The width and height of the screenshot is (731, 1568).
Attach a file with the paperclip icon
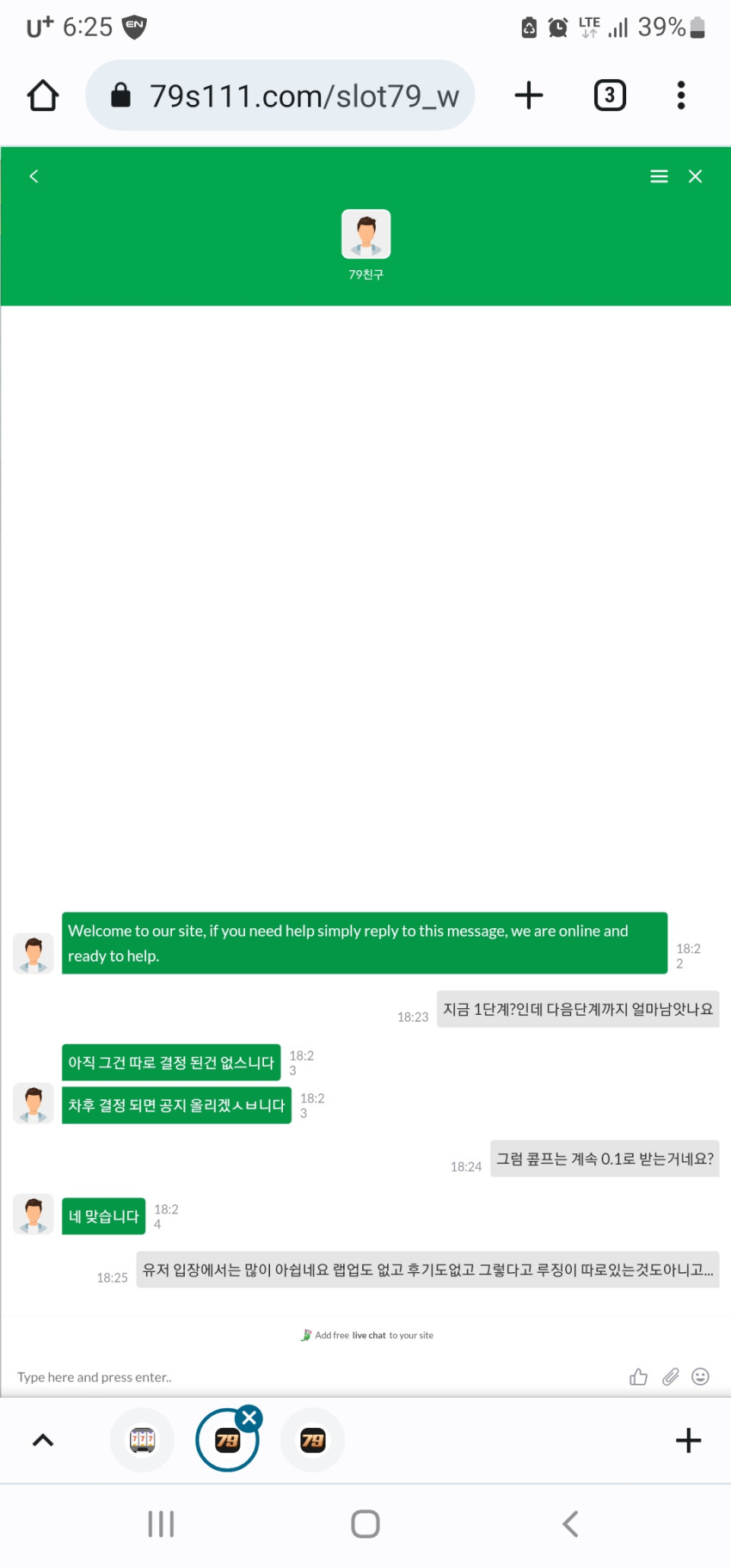click(x=670, y=1376)
